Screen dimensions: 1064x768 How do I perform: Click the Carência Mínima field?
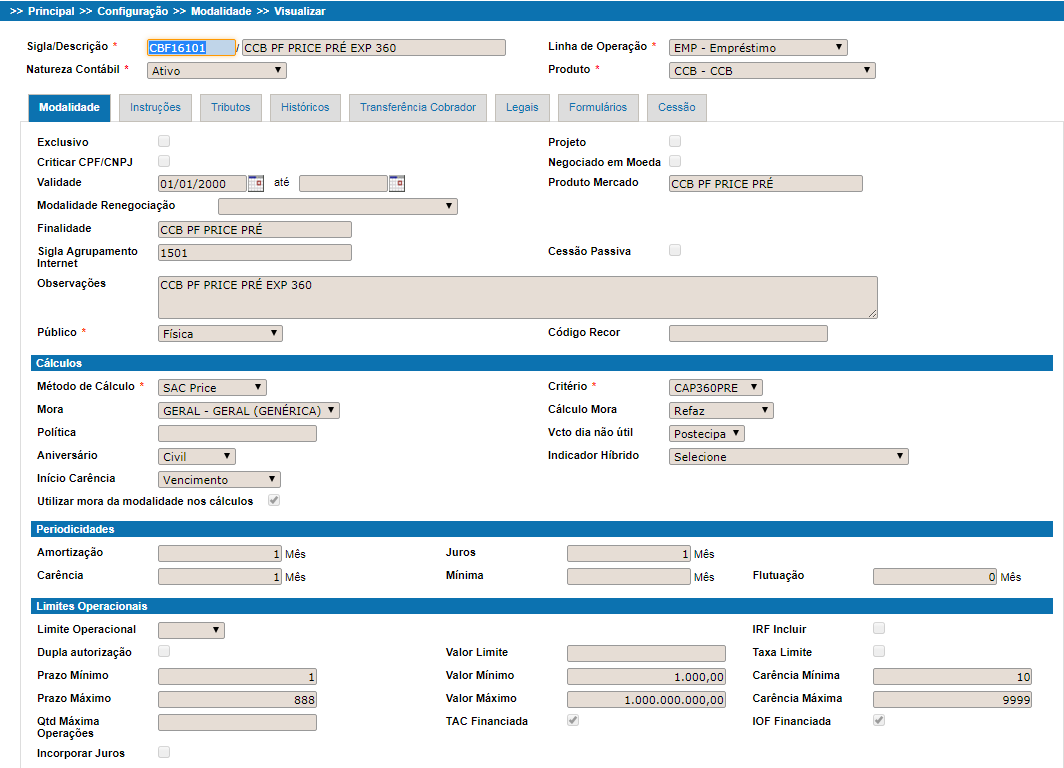click(x=952, y=676)
